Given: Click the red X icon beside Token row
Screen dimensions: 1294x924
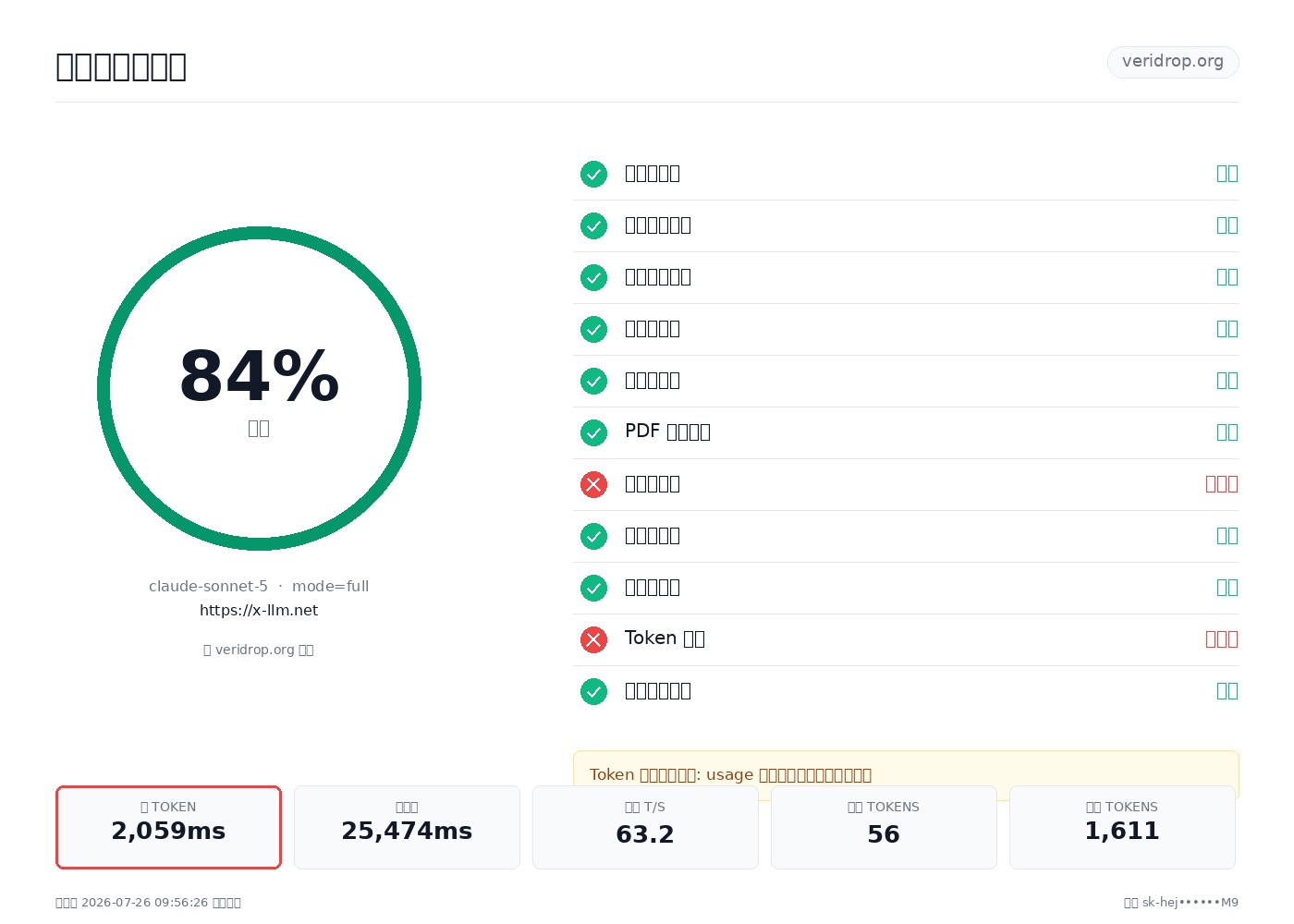Looking at the screenshot, I should point(593,639).
